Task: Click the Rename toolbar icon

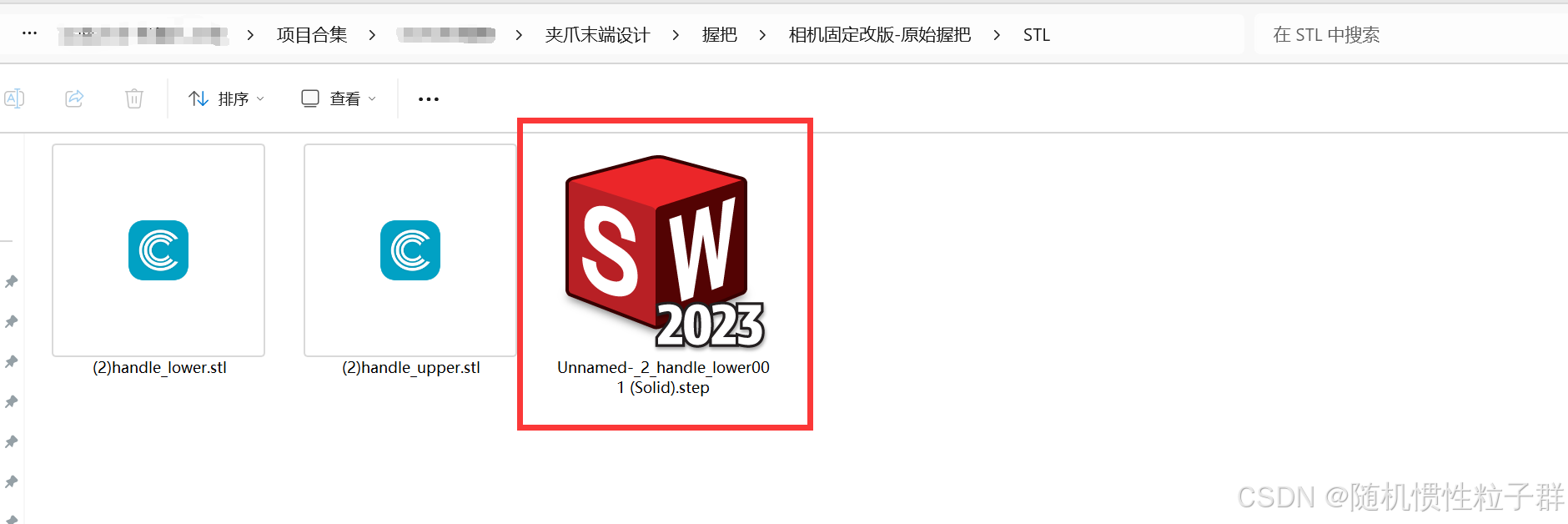Action: pos(14,98)
